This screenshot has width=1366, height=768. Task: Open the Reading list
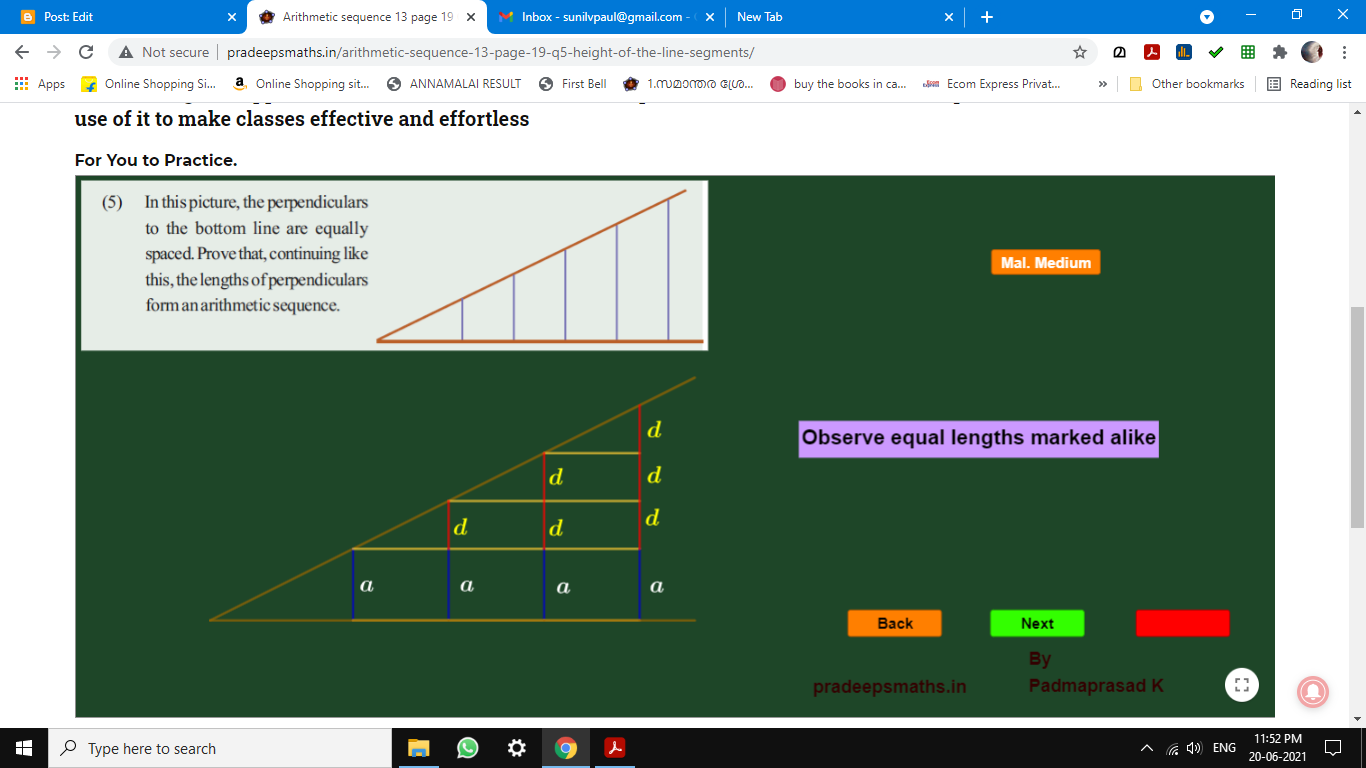click(x=1309, y=84)
